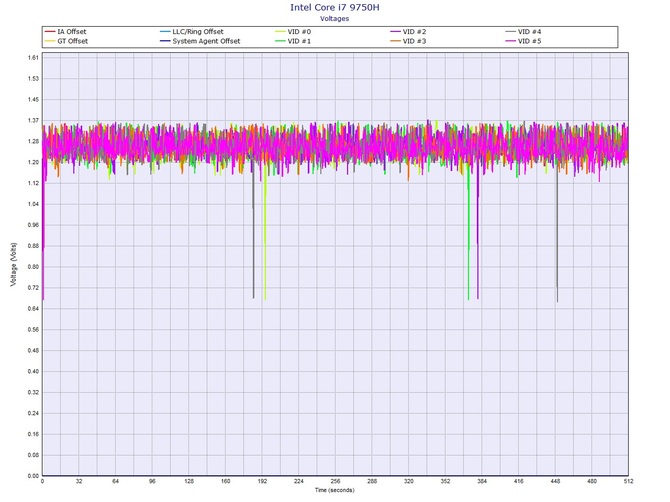Click the 384 tick on time axis
670x502 pixels.
click(x=482, y=481)
